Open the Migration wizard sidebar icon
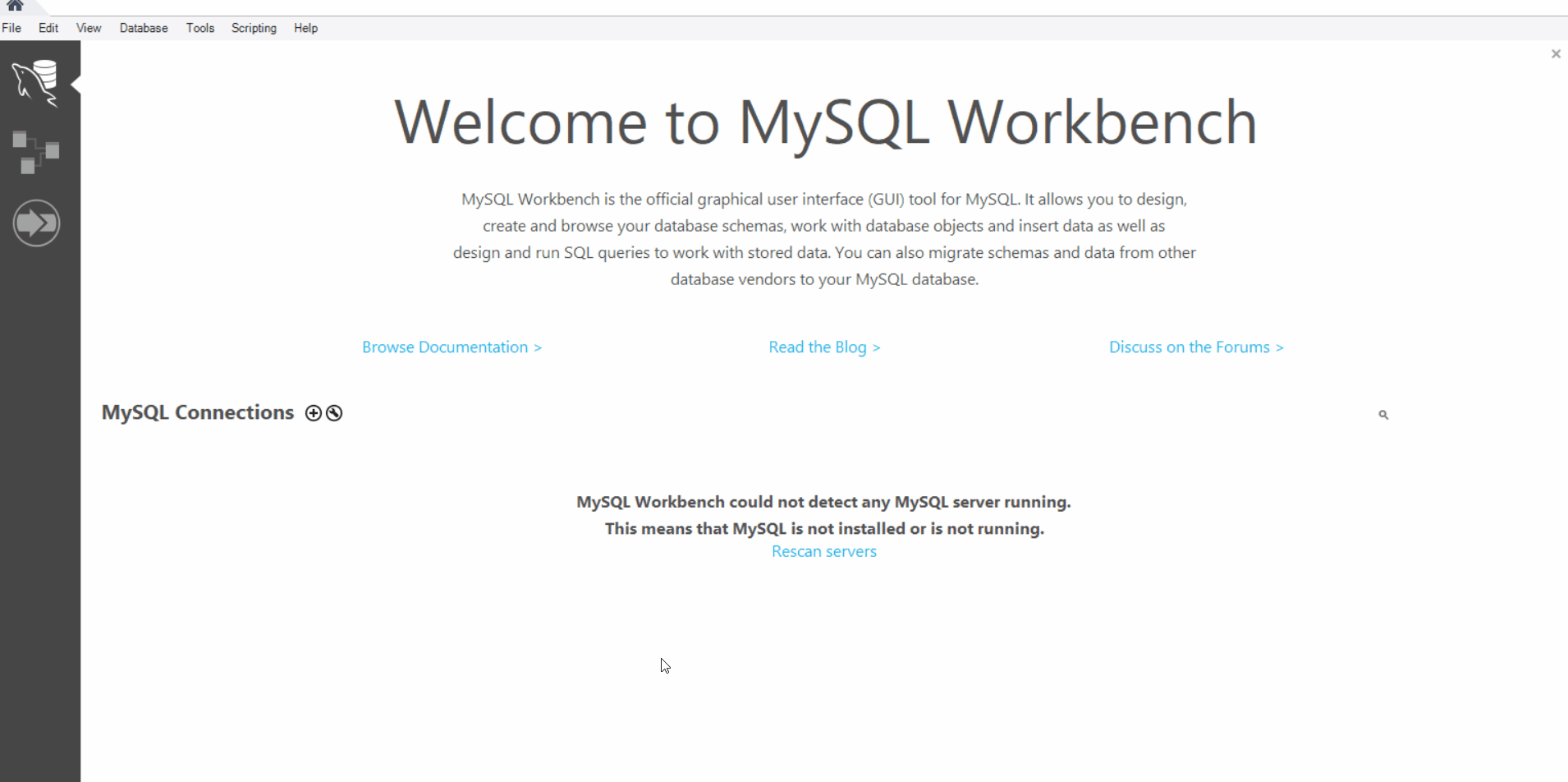Viewport: 1568px width, 782px height. pos(36,223)
